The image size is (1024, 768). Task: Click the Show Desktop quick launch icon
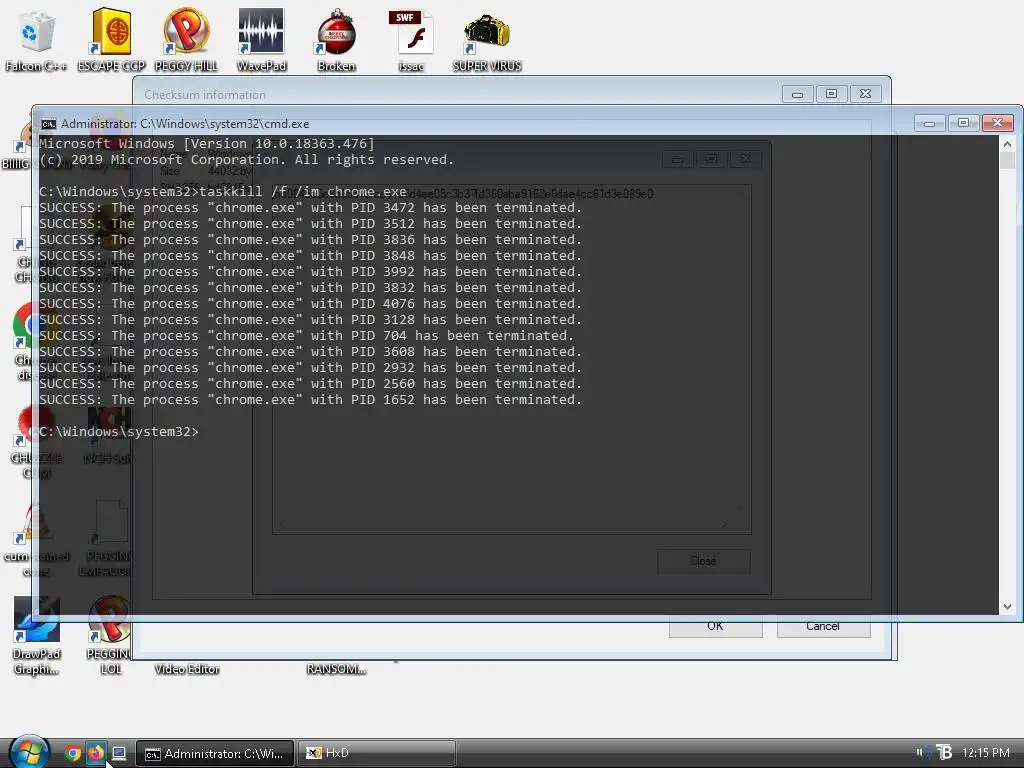pyautogui.click(x=119, y=753)
